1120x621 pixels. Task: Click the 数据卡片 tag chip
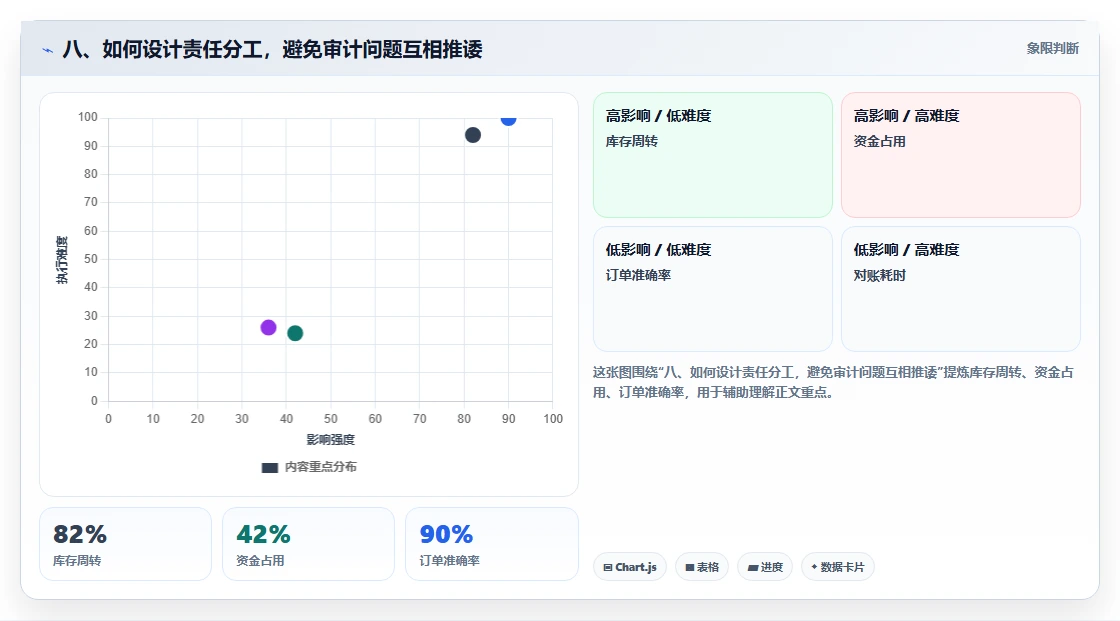tap(838, 567)
